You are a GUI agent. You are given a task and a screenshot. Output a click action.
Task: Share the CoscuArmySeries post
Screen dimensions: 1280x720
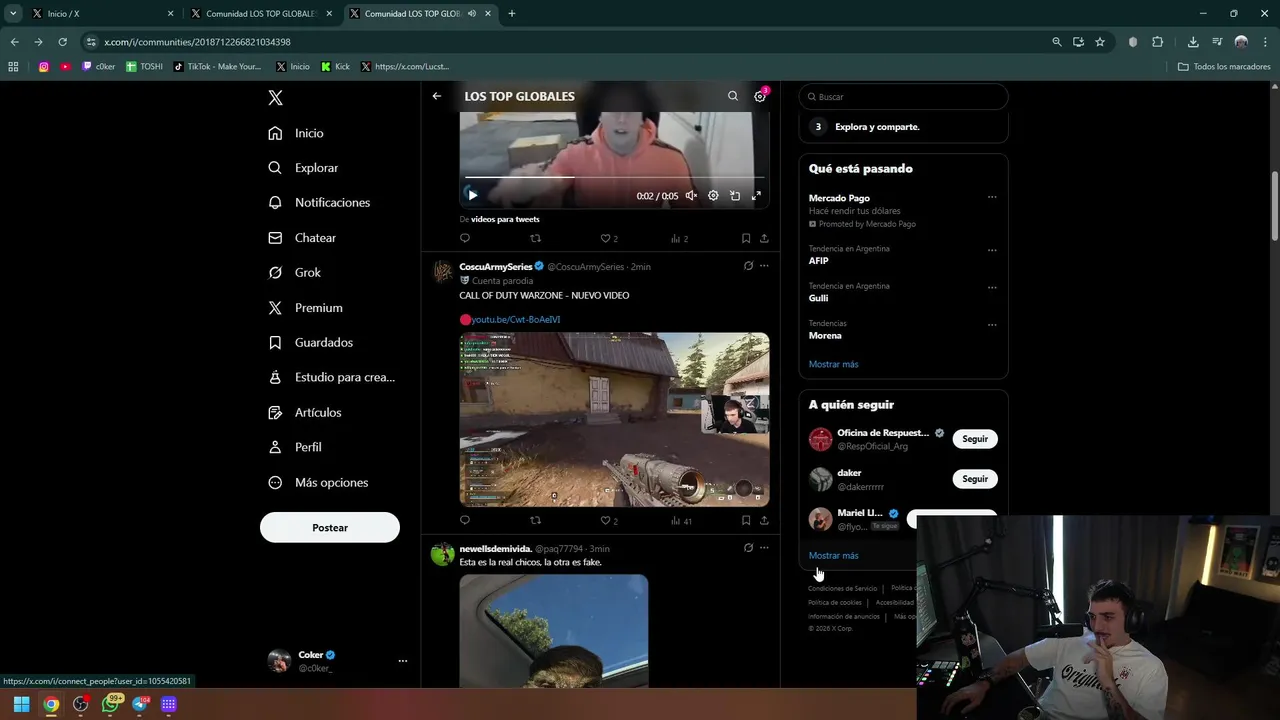click(x=764, y=520)
